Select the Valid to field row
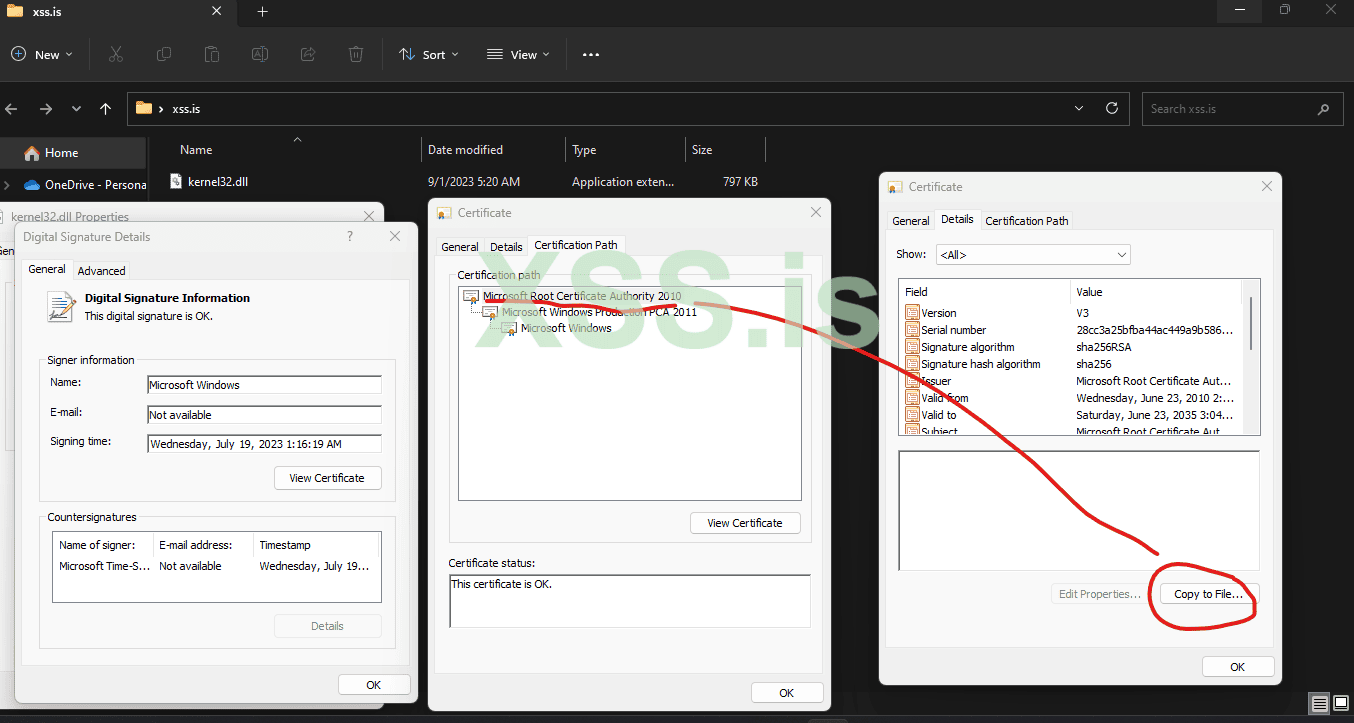 click(x=1070, y=415)
